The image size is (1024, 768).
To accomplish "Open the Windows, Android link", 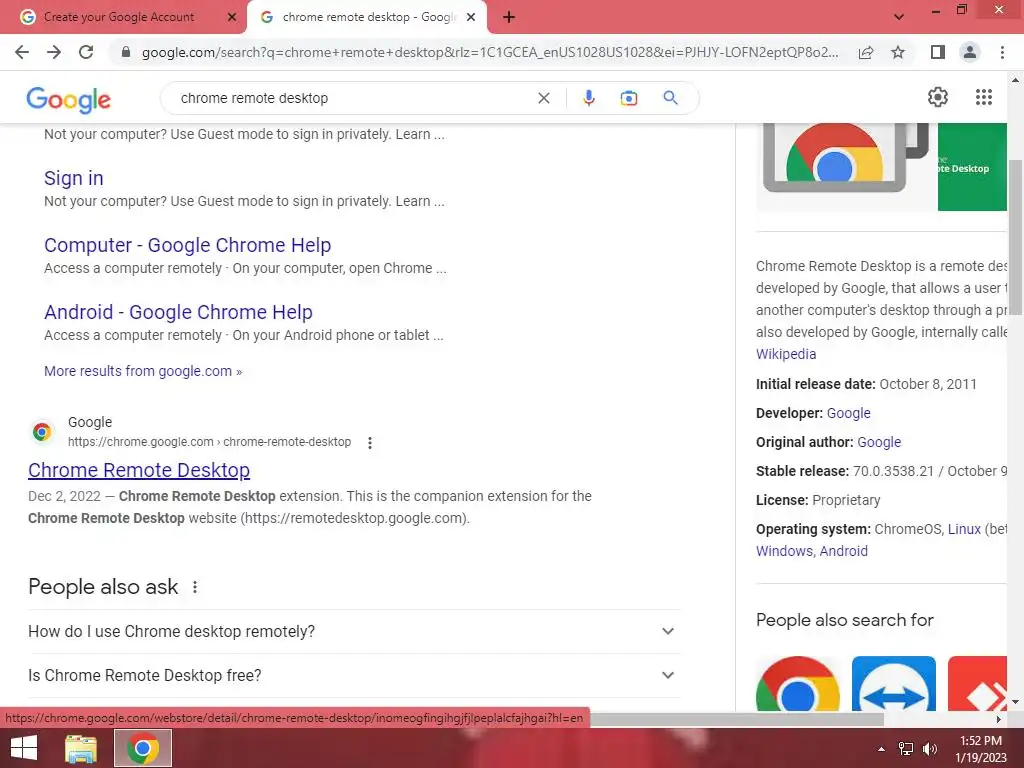I will pos(812,551).
